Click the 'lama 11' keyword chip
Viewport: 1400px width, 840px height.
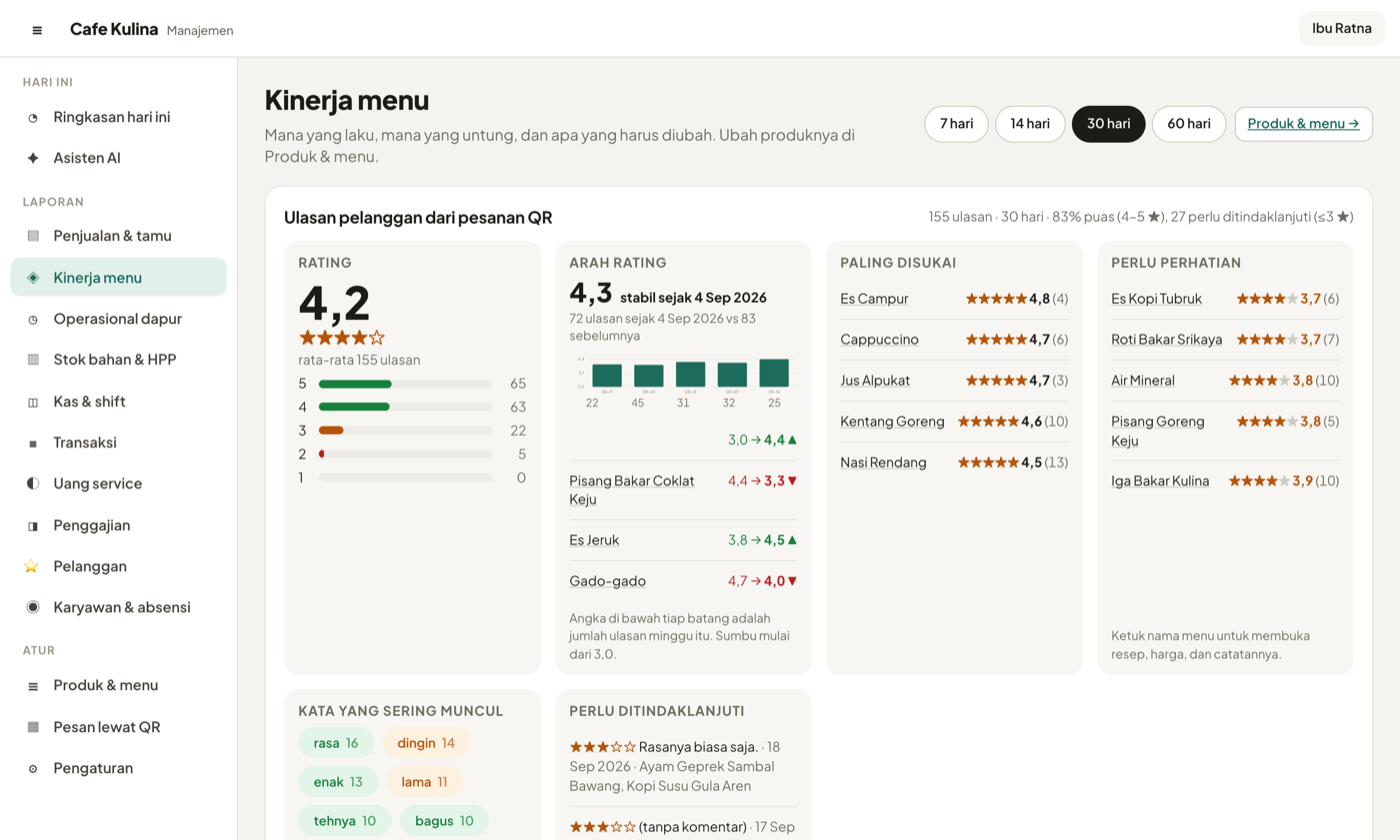click(x=425, y=782)
